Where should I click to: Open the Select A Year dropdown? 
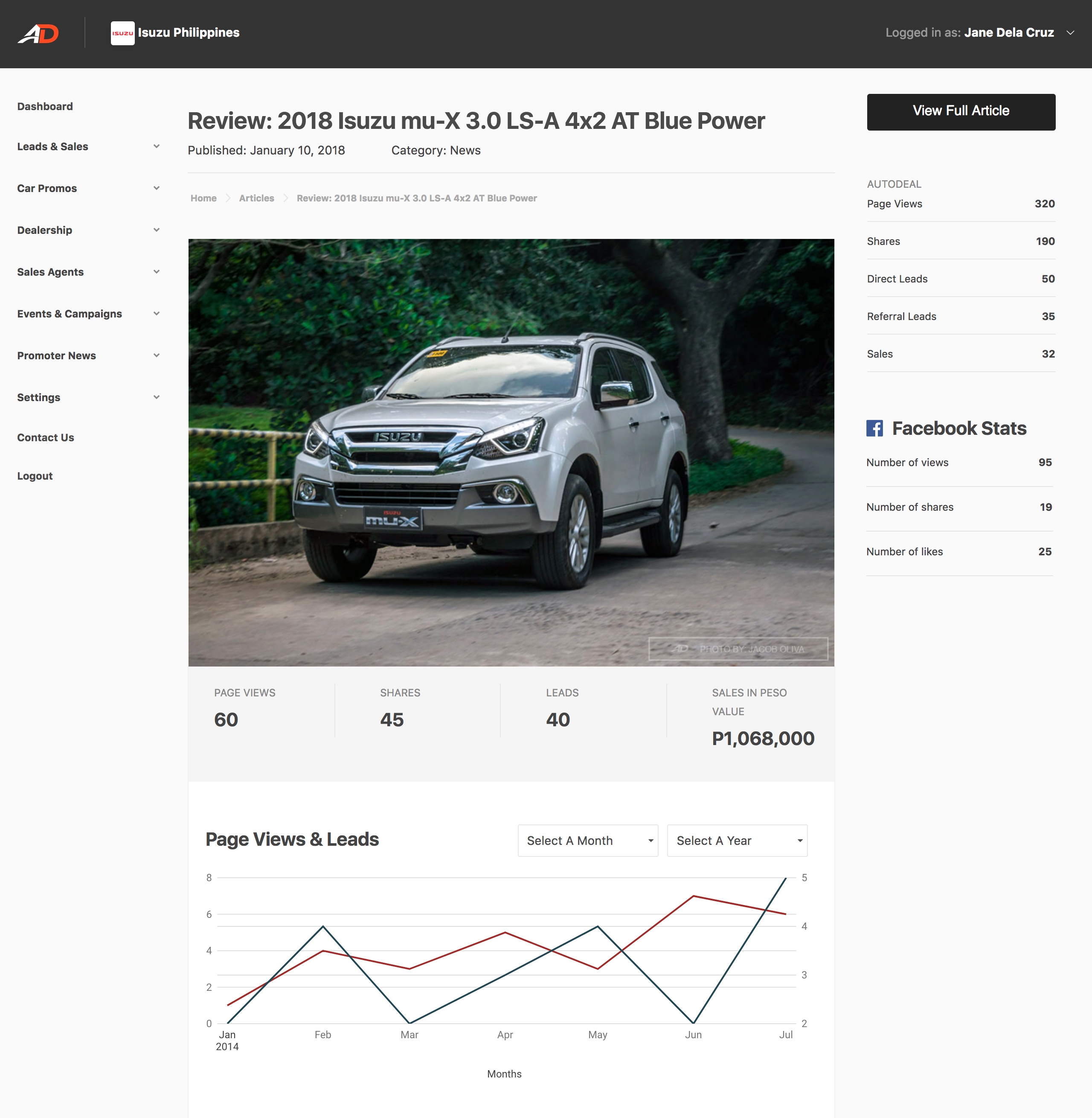[737, 840]
